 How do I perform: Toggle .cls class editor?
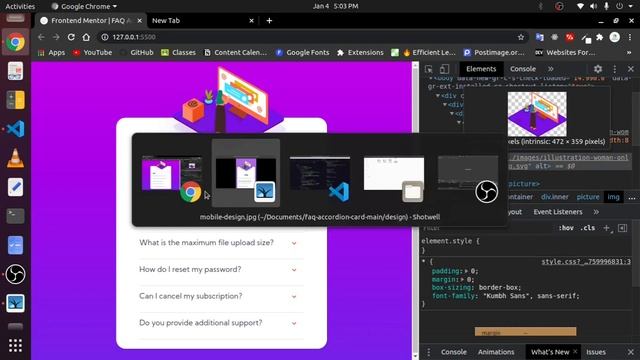[587, 228]
